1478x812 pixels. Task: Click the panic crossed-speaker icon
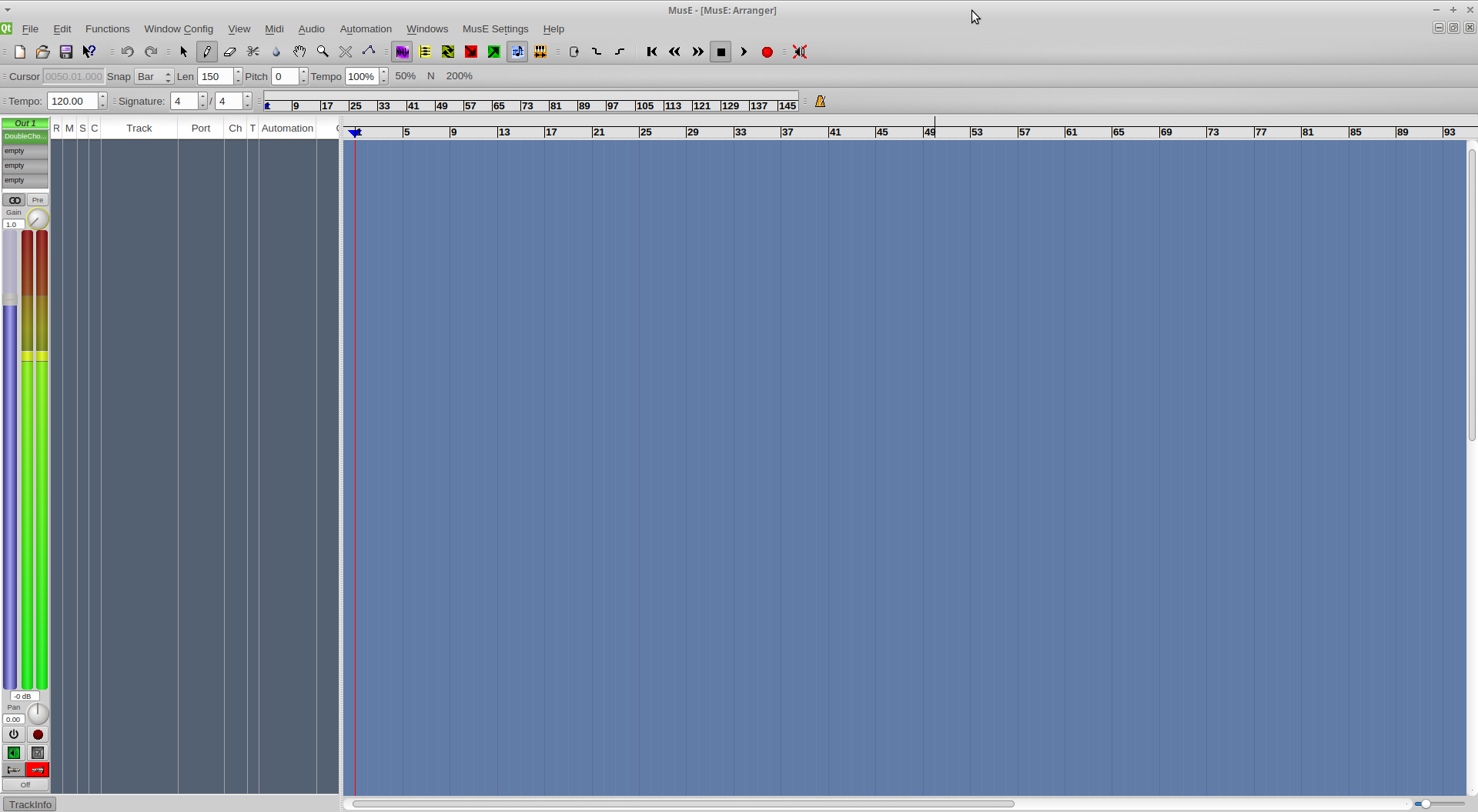[x=800, y=52]
